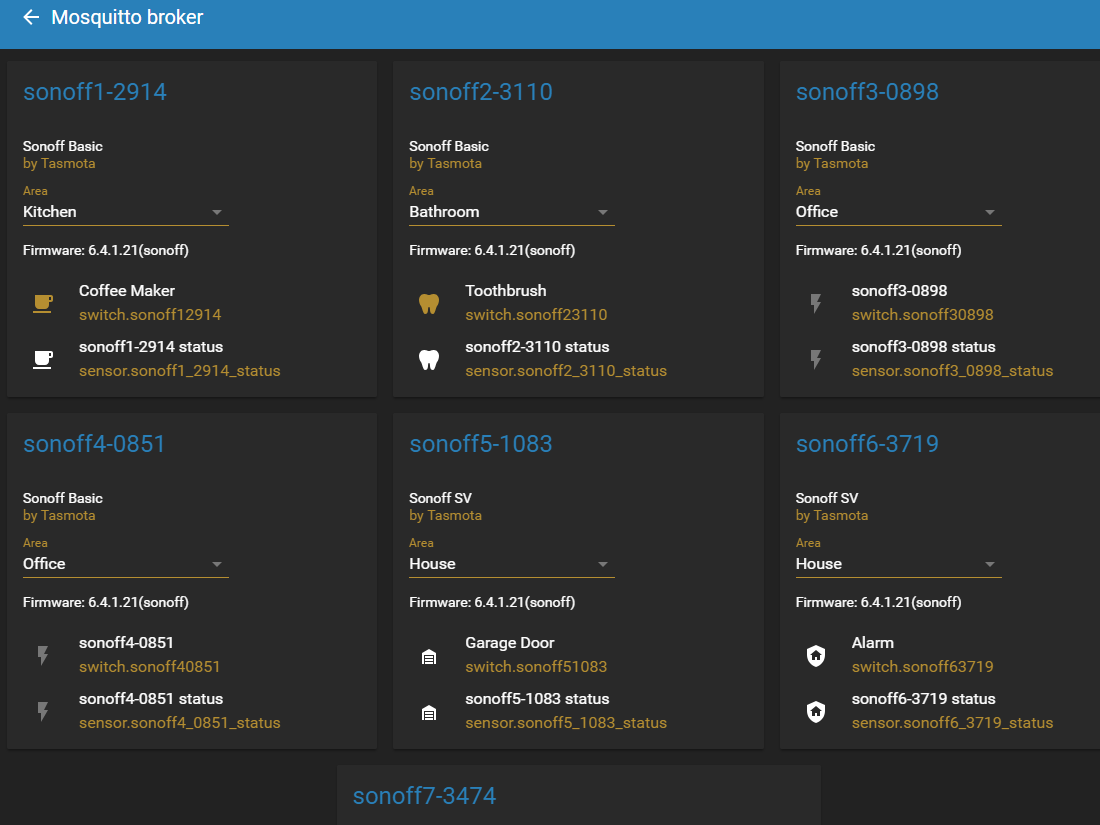This screenshot has height=825, width=1100.
Task: Click the firmware version text on sonoff6-3719 card
Action: pyautogui.click(x=878, y=603)
